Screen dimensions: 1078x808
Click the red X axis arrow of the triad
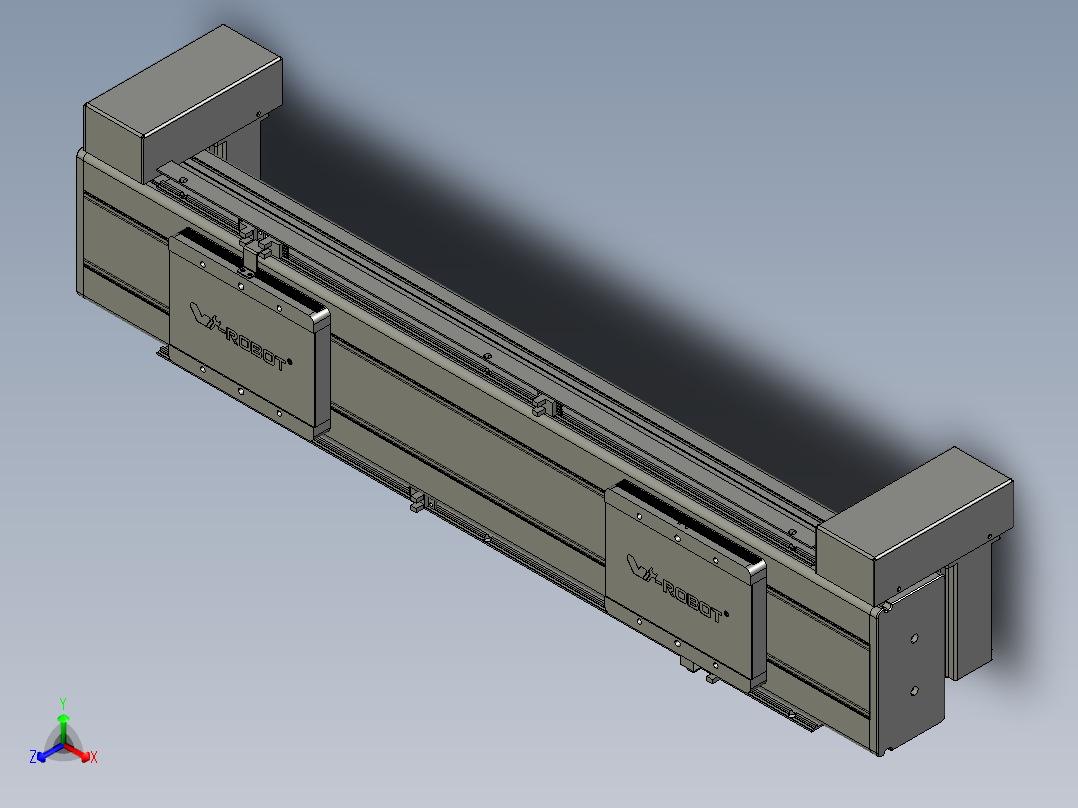point(79,752)
